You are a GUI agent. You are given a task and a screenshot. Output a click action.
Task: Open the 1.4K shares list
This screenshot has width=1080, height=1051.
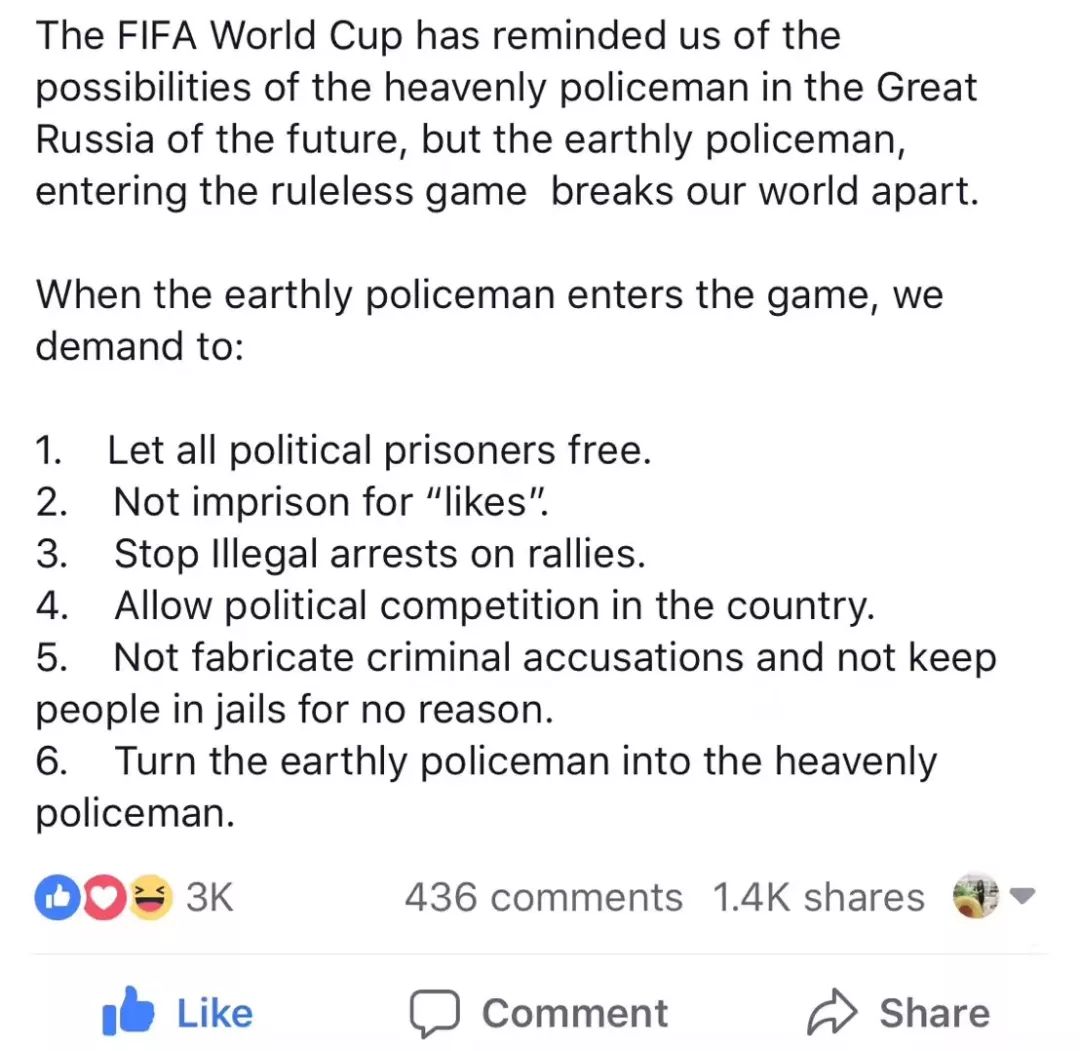click(x=819, y=897)
